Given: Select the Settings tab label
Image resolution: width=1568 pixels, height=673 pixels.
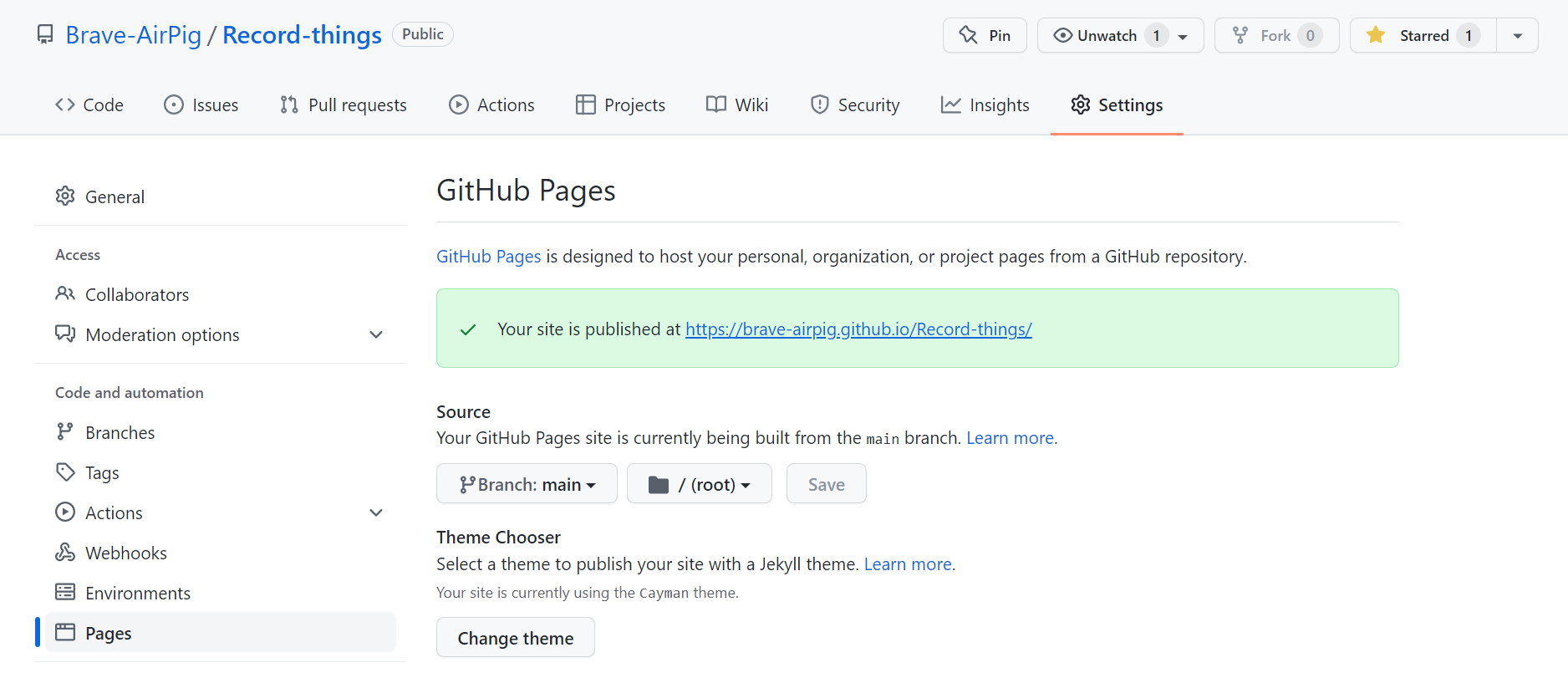Looking at the screenshot, I should click(1130, 105).
